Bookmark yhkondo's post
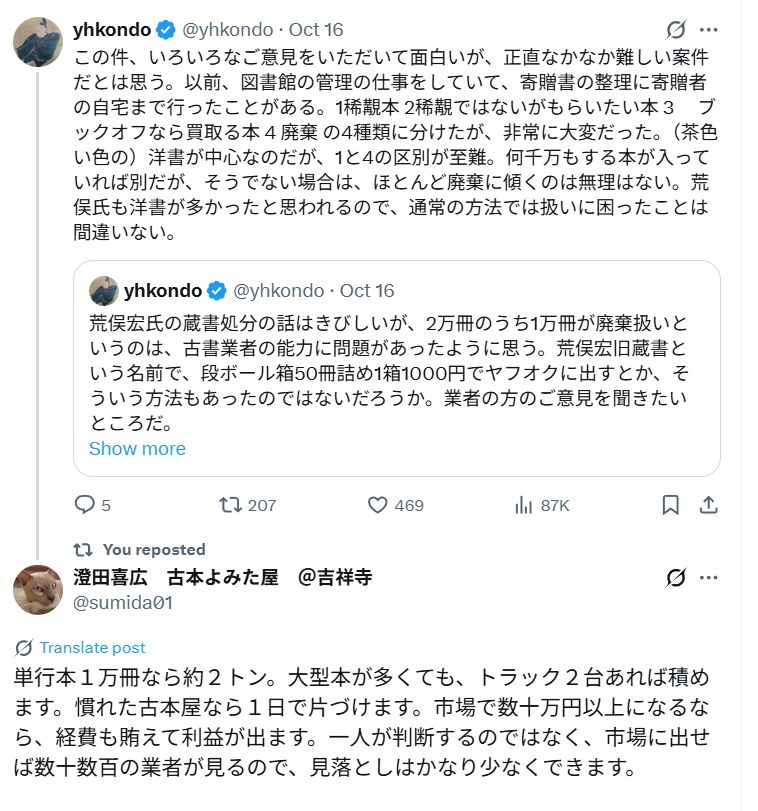Viewport: 758px width, 811px height. pos(671,505)
